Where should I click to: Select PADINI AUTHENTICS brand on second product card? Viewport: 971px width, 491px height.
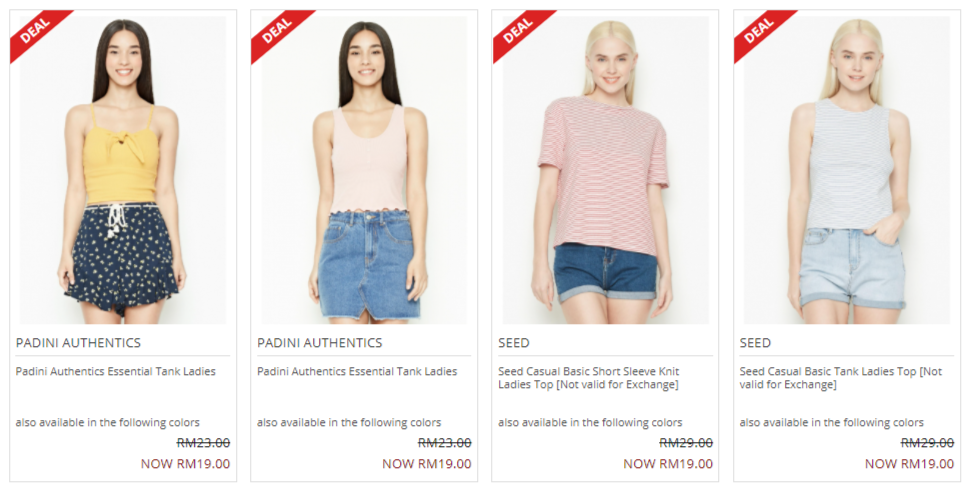pos(320,342)
